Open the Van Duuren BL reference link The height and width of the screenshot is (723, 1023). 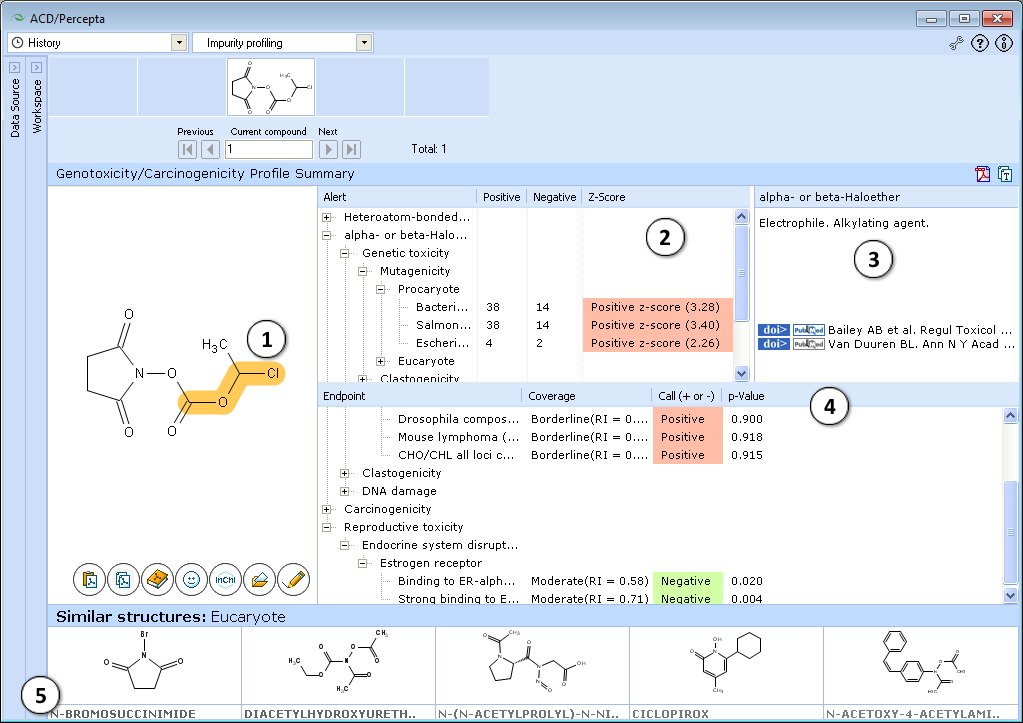[921, 344]
